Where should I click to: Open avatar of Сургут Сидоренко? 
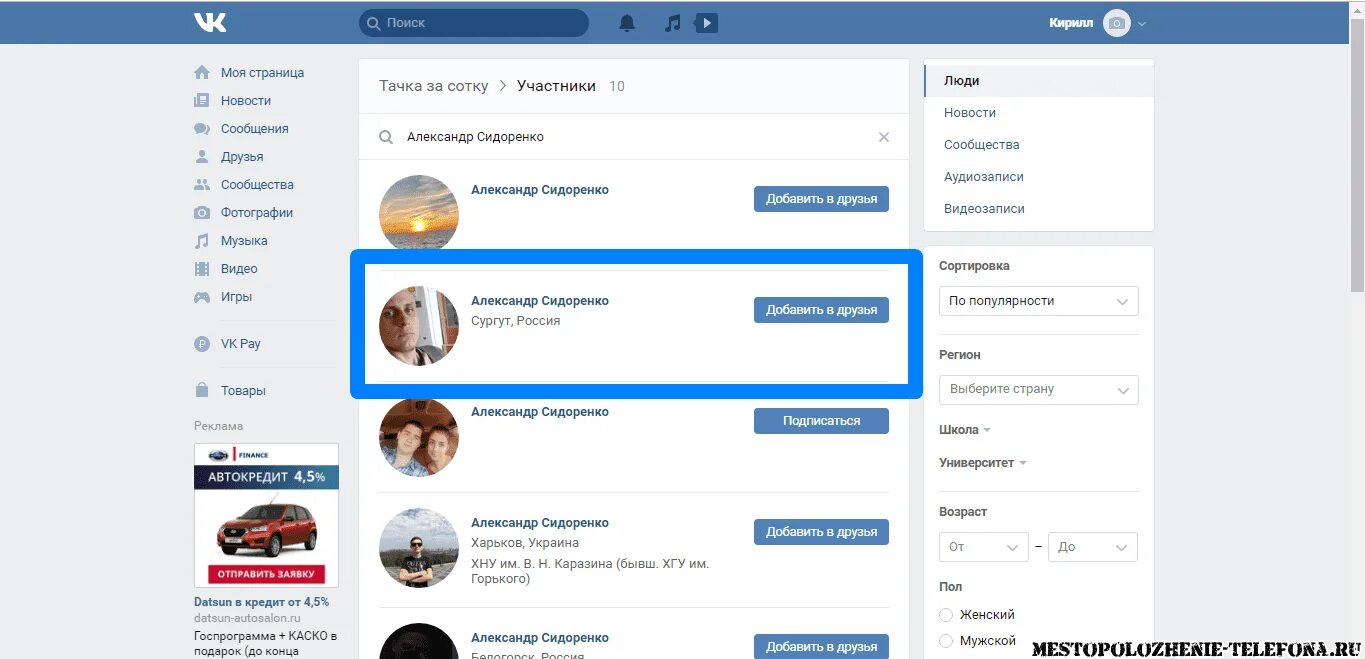[x=419, y=325]
